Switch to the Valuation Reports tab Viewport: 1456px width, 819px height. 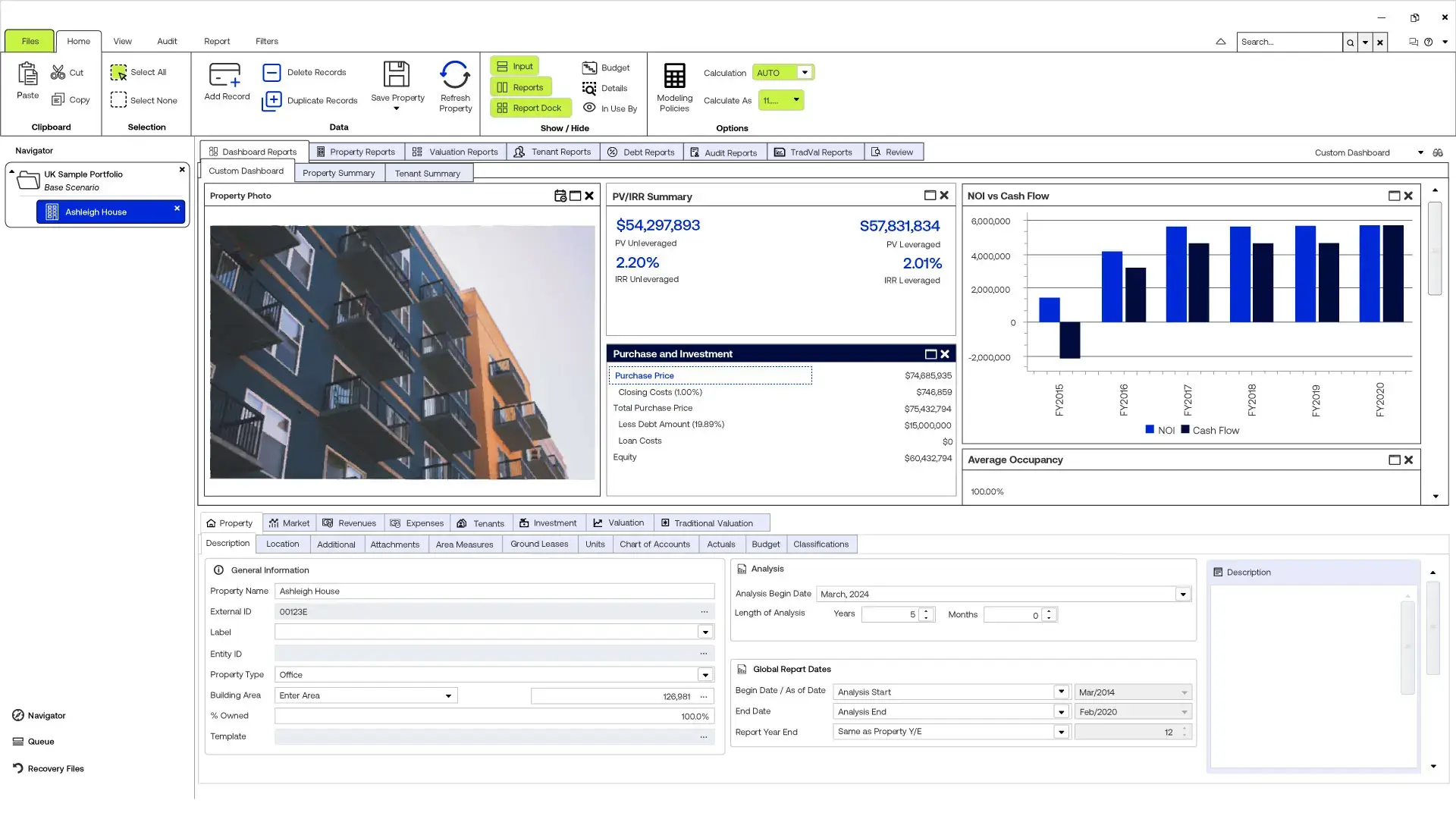point(455,152)
